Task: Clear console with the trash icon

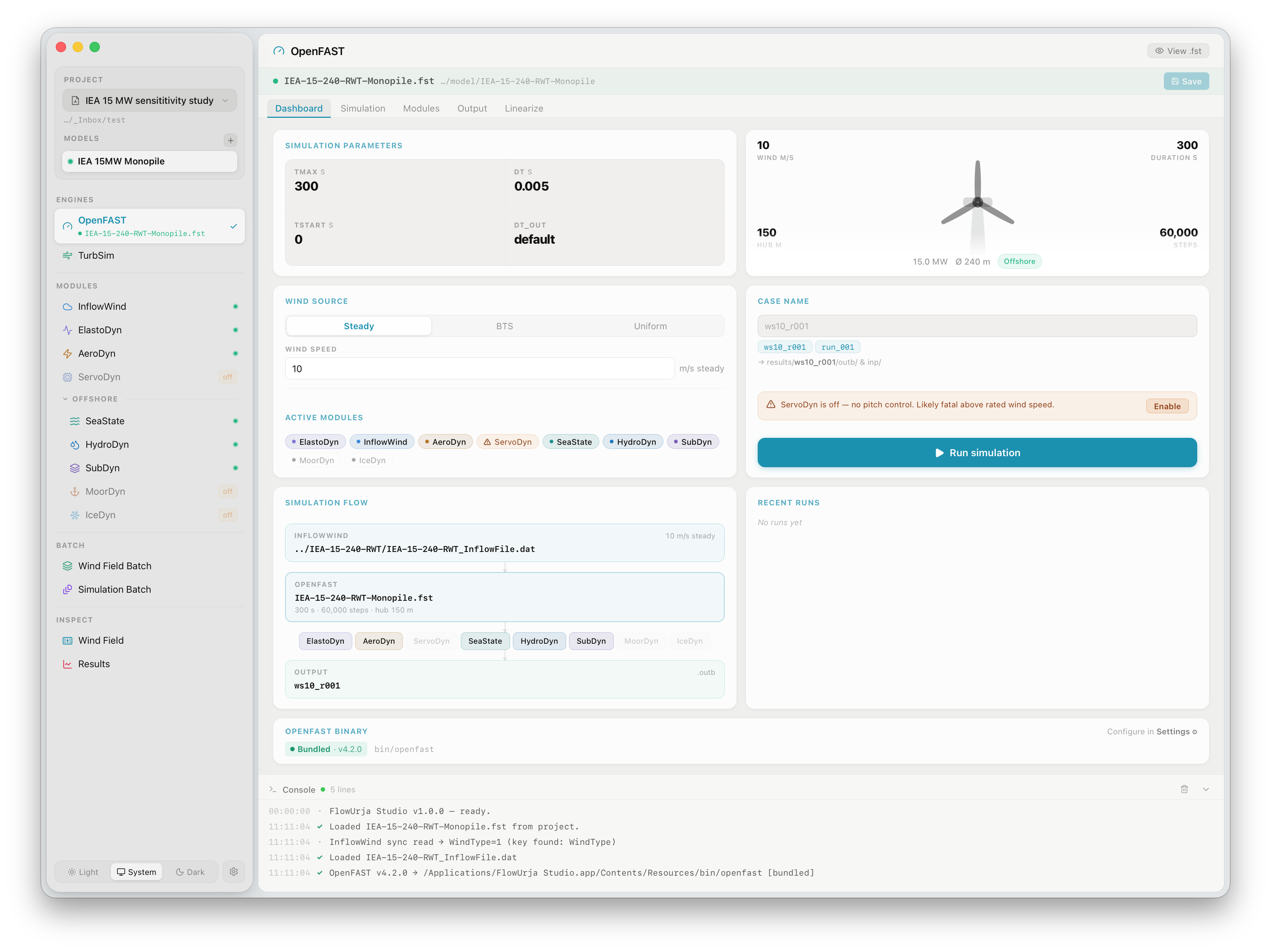Action: tap(1184, 789)
